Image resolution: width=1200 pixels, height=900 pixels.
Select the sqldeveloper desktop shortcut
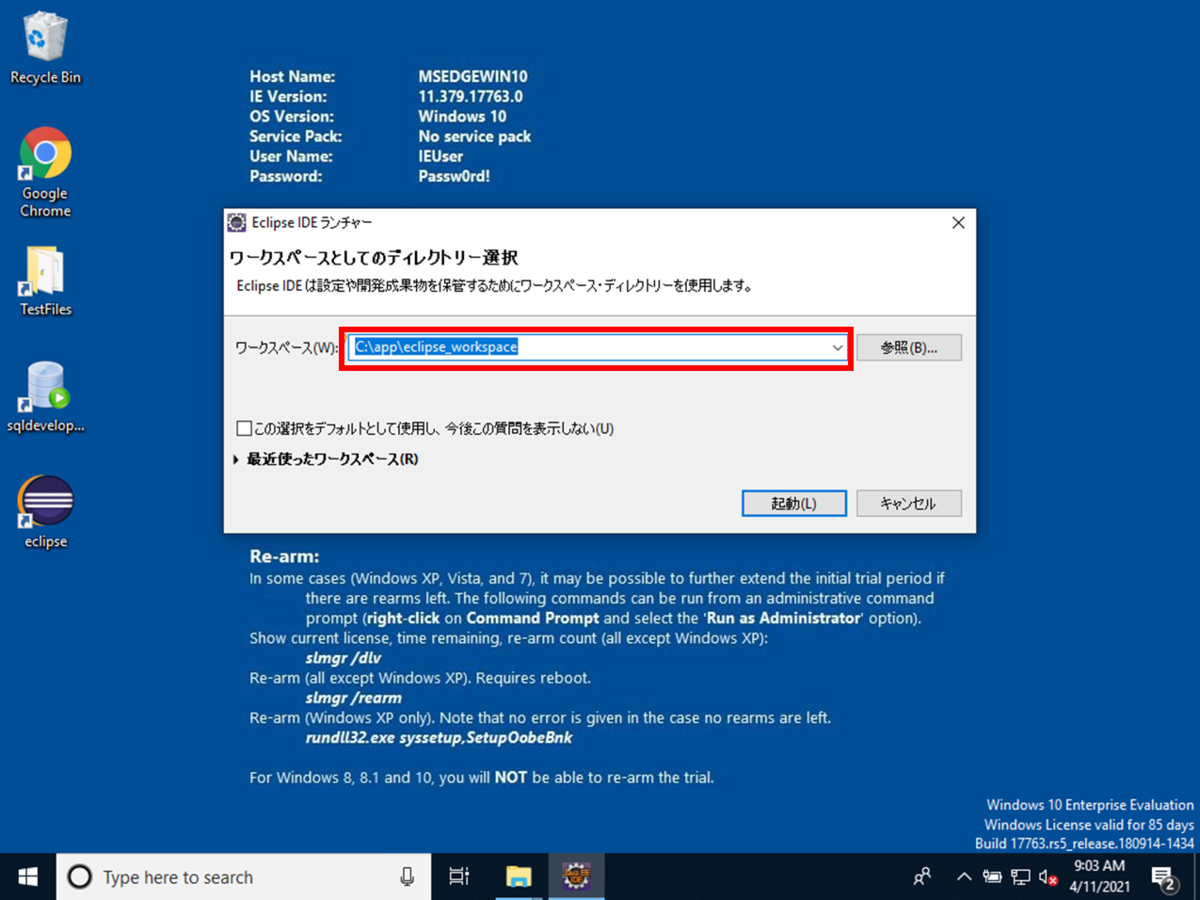(46, 398)
